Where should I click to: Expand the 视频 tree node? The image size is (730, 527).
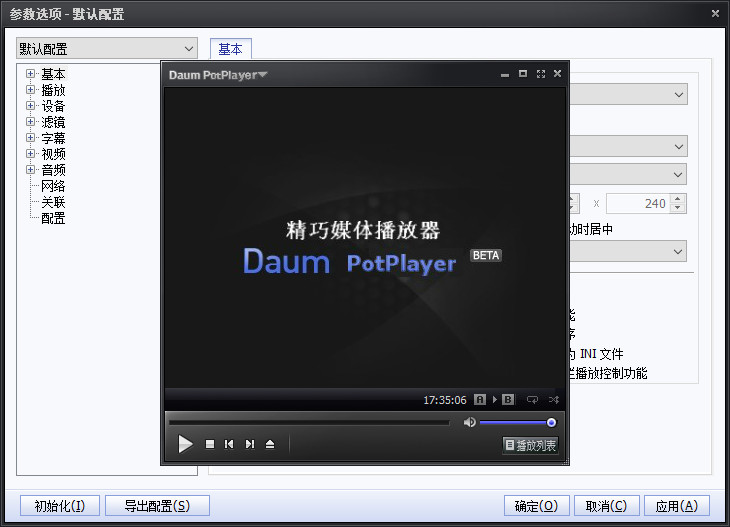coord(30,154)
